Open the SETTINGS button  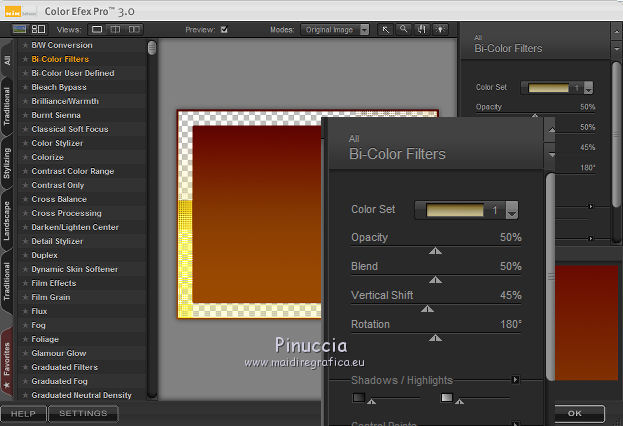pyautogui.click(x=83, y=413)
